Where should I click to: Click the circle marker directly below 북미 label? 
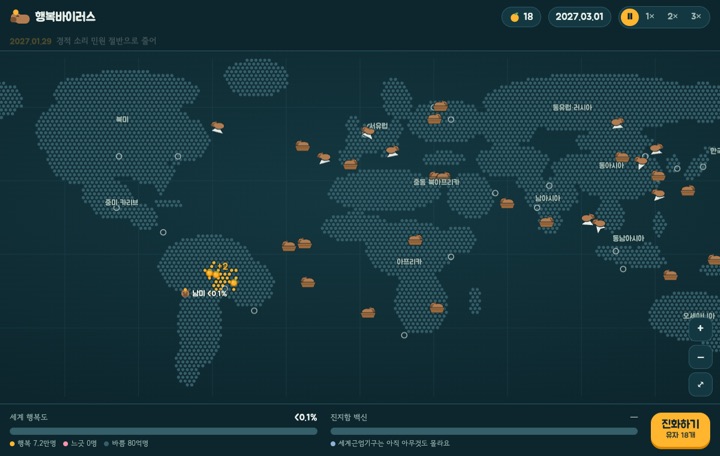[119, 156]
